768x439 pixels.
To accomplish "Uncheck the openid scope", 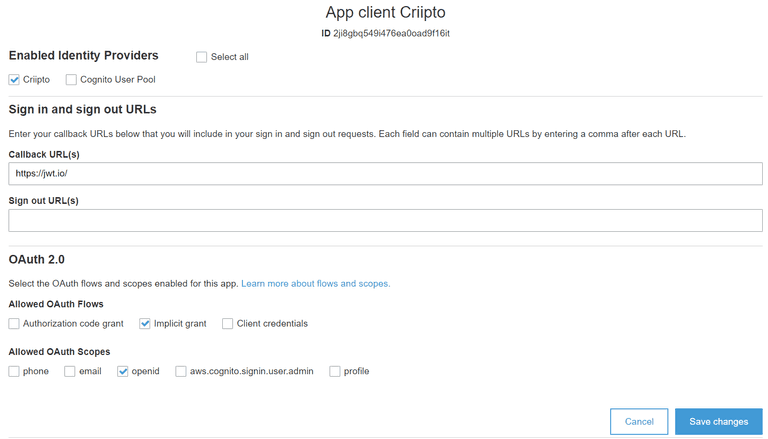I will (122, 371).
